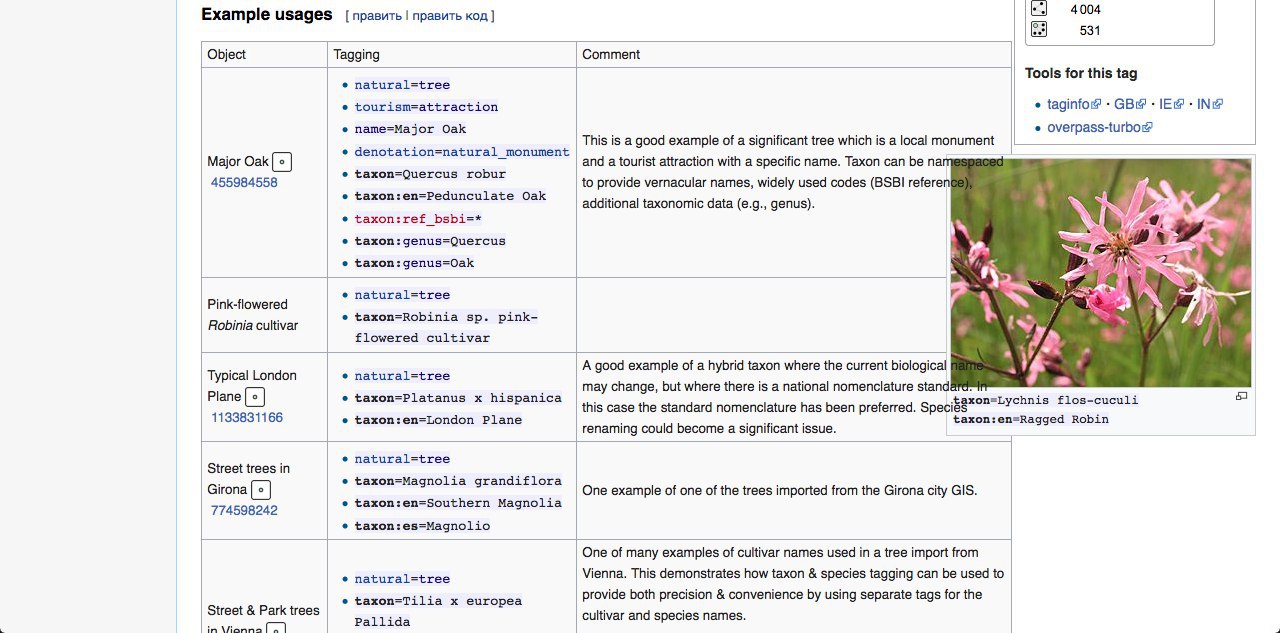Click the relation icon beside the 531 count

click(1038, 30)
